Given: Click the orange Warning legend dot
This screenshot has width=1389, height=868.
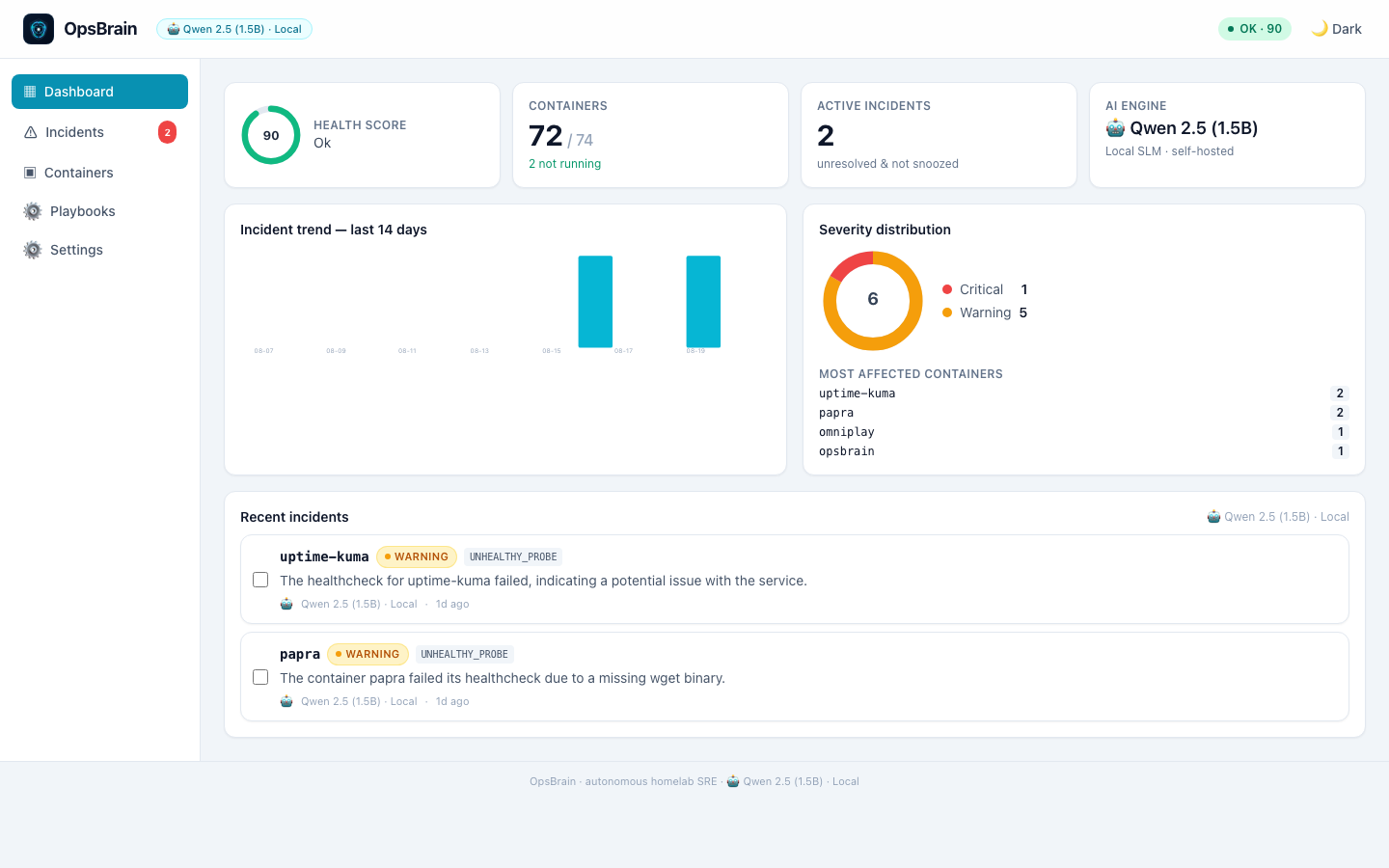Looking at the screenshot, I should [947, 312].
